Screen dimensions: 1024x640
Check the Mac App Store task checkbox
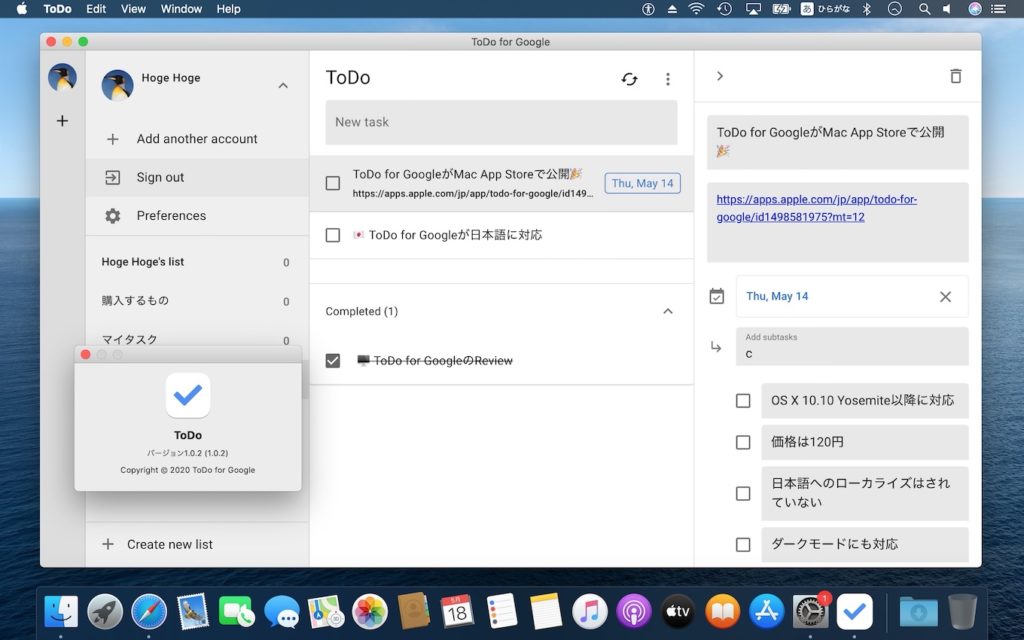333,183
